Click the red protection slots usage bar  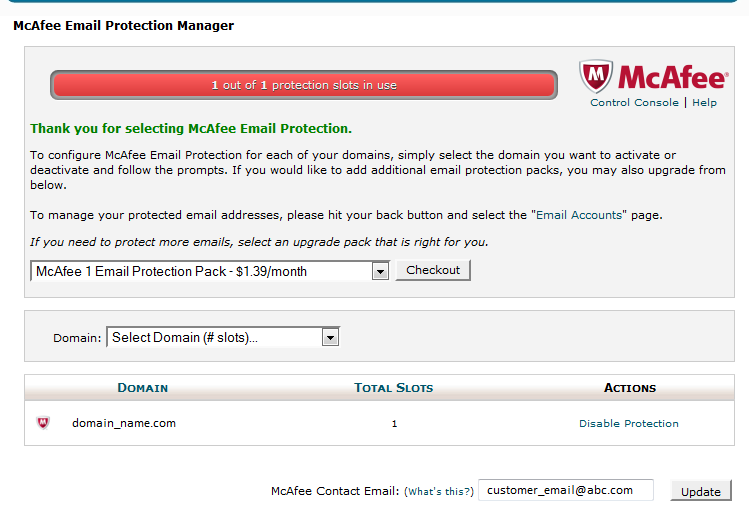(303, 85)
